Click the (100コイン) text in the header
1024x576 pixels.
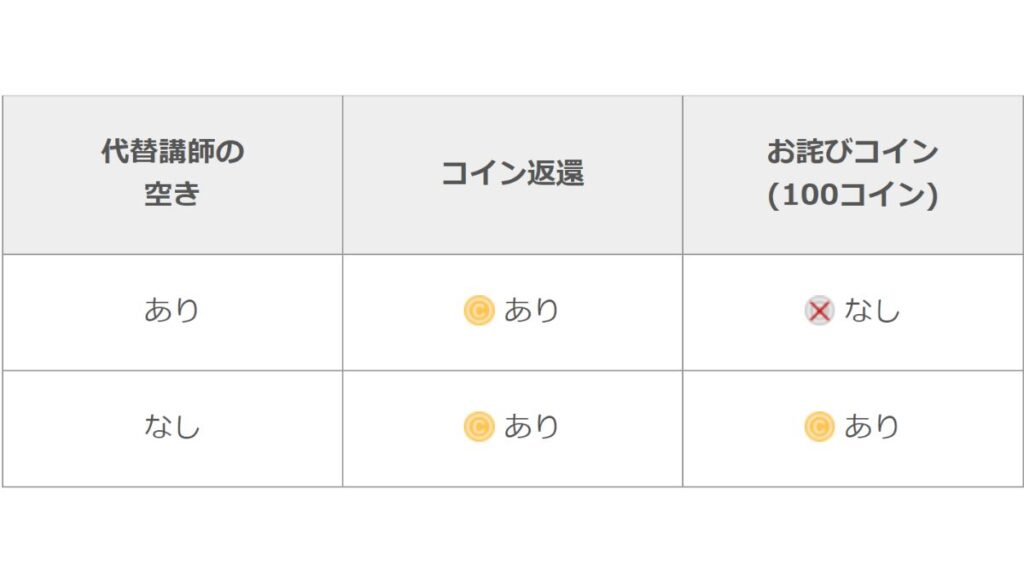(x=853, y=195)
